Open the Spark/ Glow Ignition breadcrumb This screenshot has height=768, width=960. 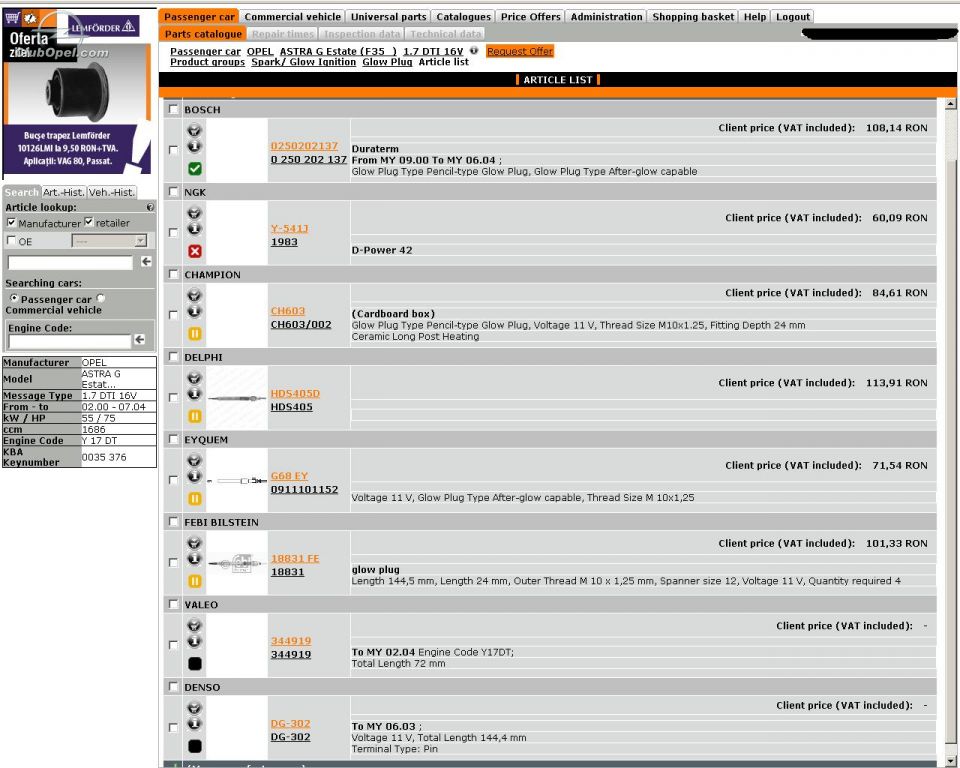click(x=304, y=62)
